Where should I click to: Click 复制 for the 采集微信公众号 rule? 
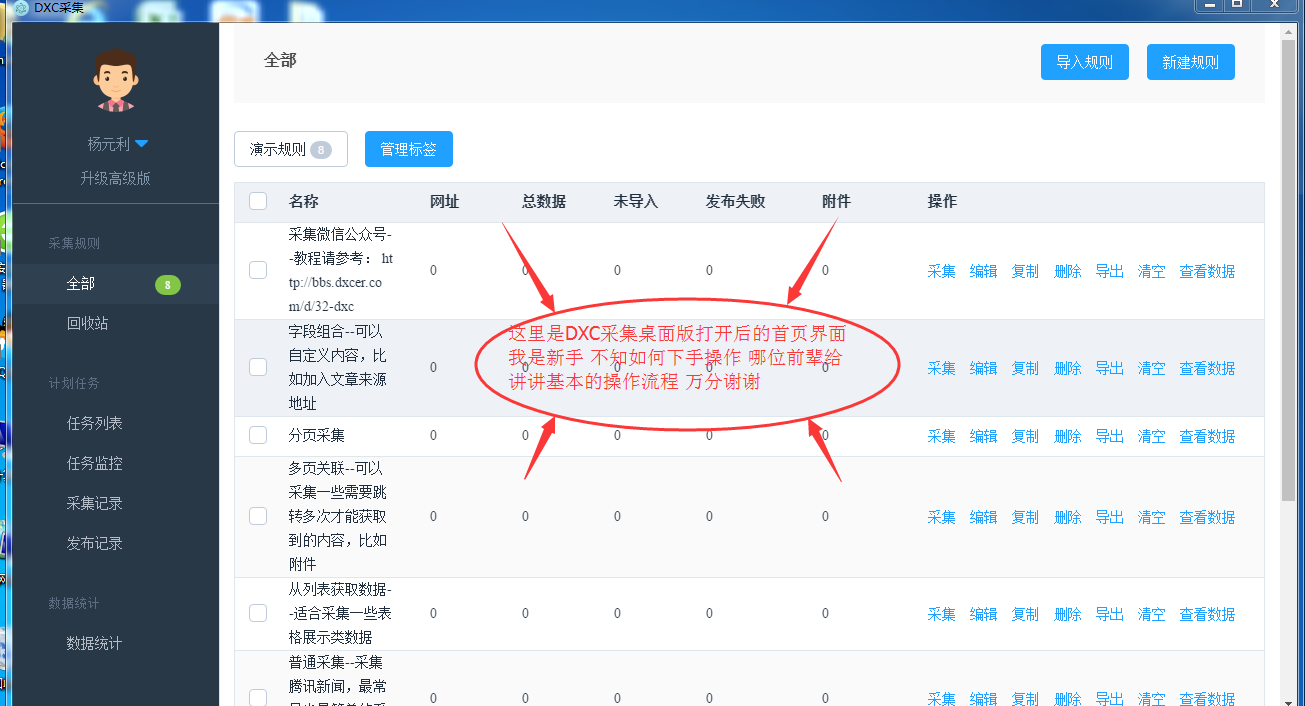(1026, 271)
